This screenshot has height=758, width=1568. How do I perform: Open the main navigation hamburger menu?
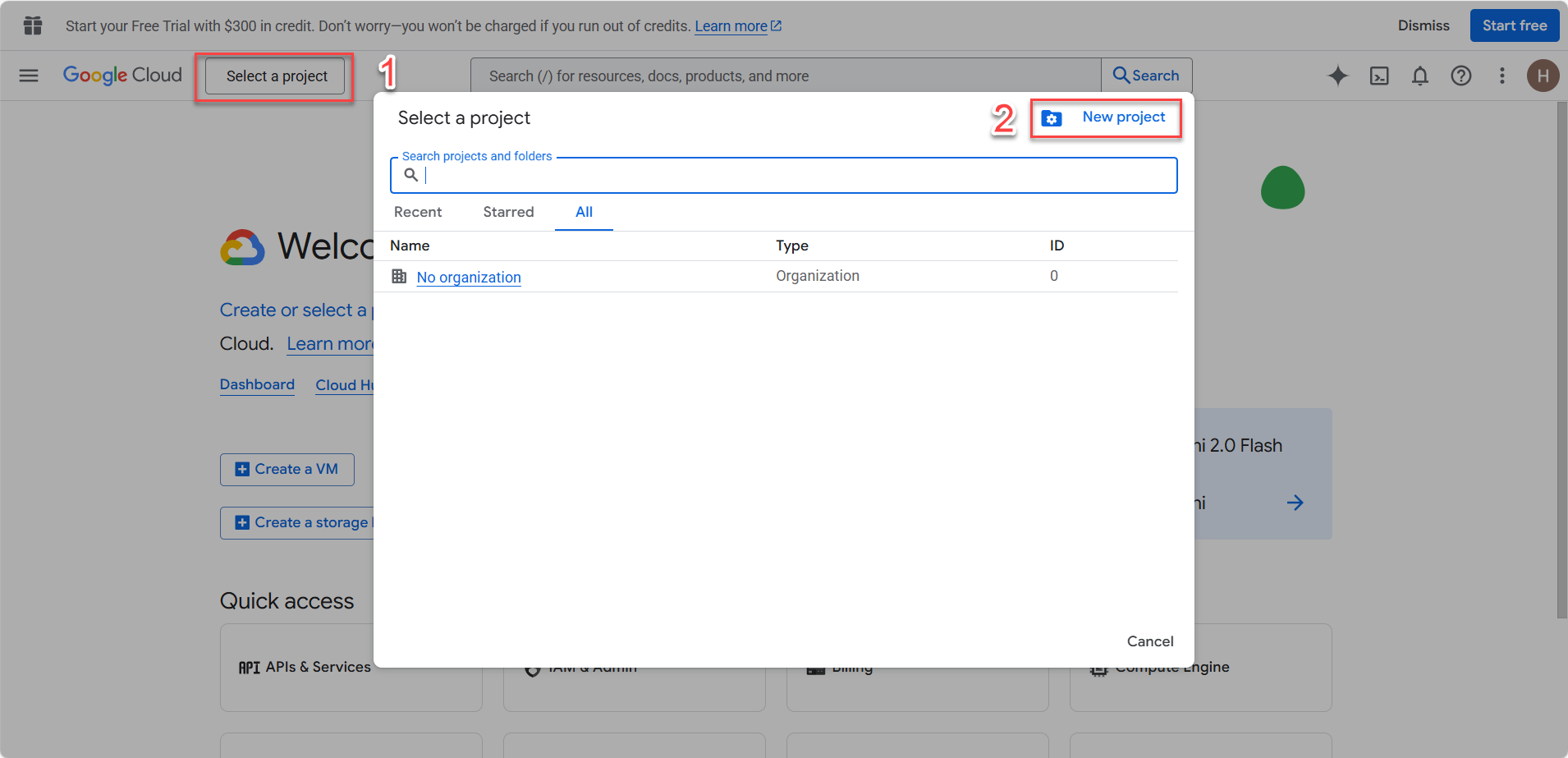(x=29, y=76)
